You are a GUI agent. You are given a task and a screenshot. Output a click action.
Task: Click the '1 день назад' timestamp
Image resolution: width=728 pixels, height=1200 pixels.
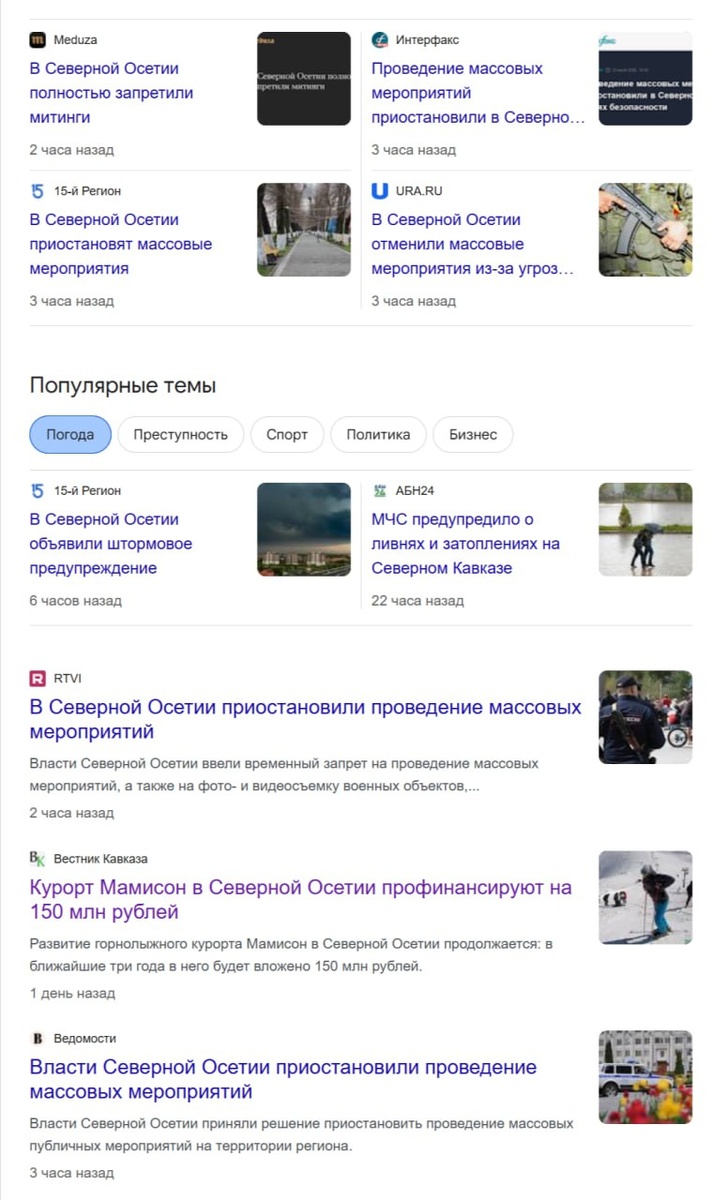(72, 993)
